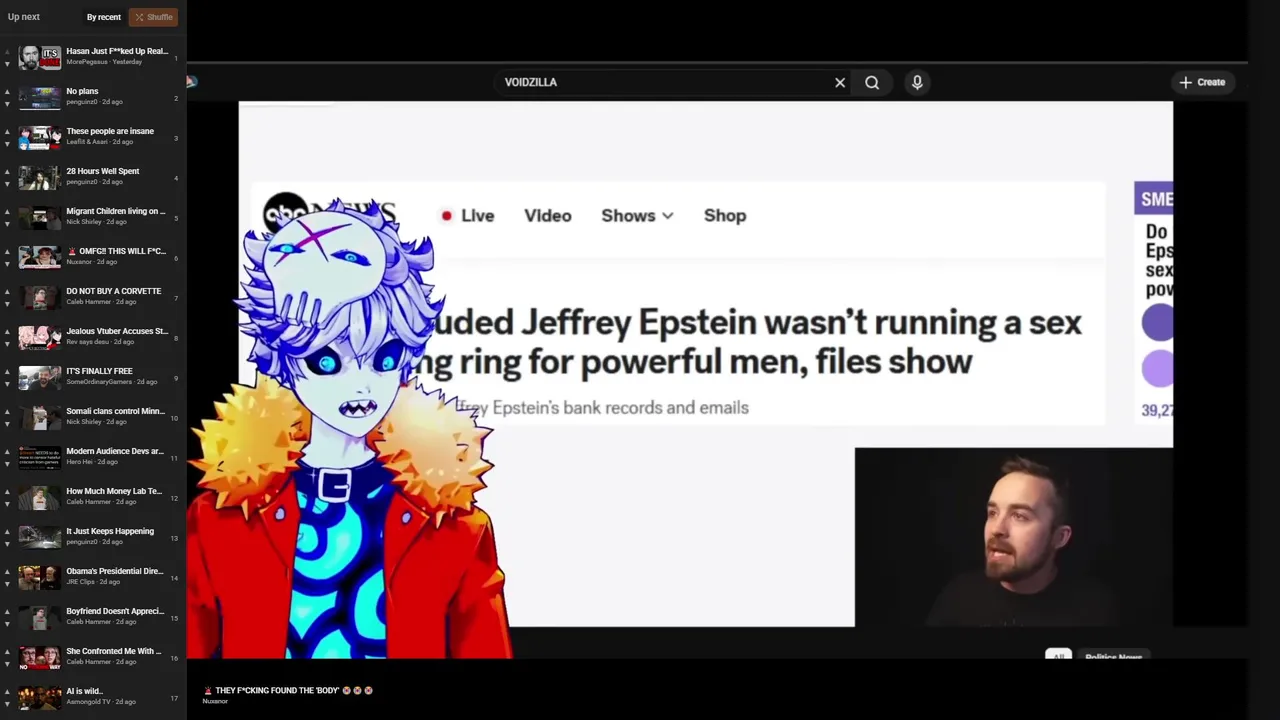Click 'Asmongold TV · 2d ago' channel text
The height and width of the screenshot is (720, 1280).
pos(101,702)
